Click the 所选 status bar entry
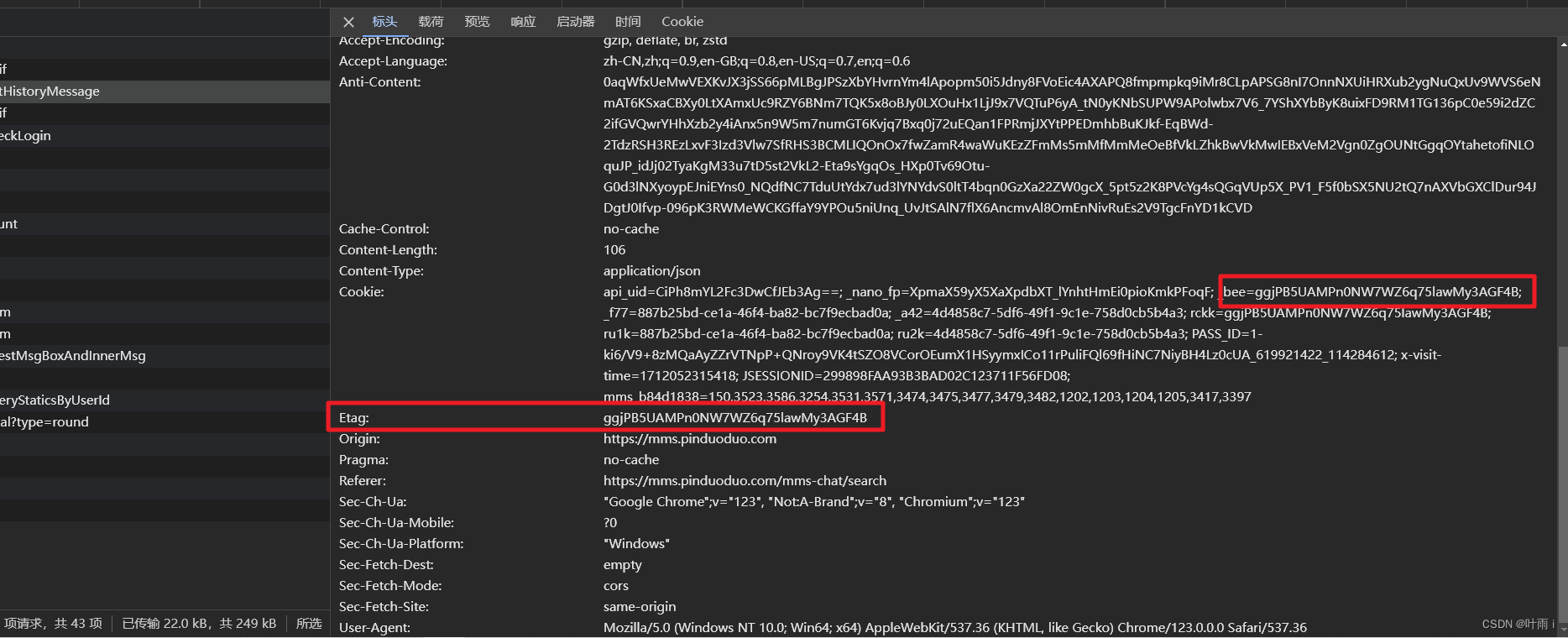This screenshot has width=1568, height=638. [x=309, y=624]
